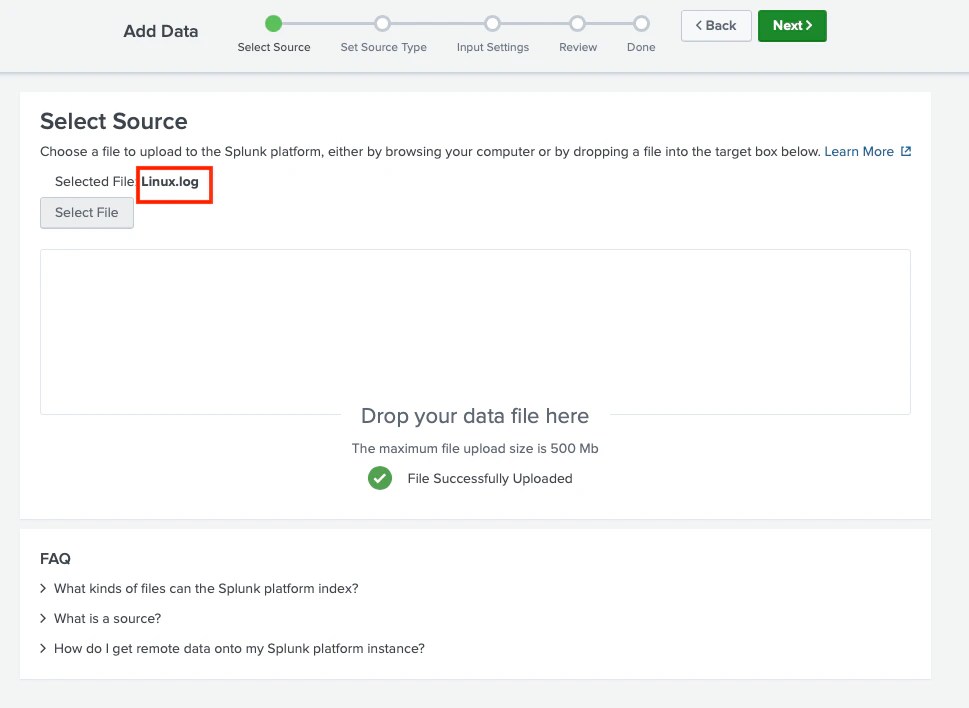Select the Select Source step label
969x708 pixels.
tap(273, 45)
